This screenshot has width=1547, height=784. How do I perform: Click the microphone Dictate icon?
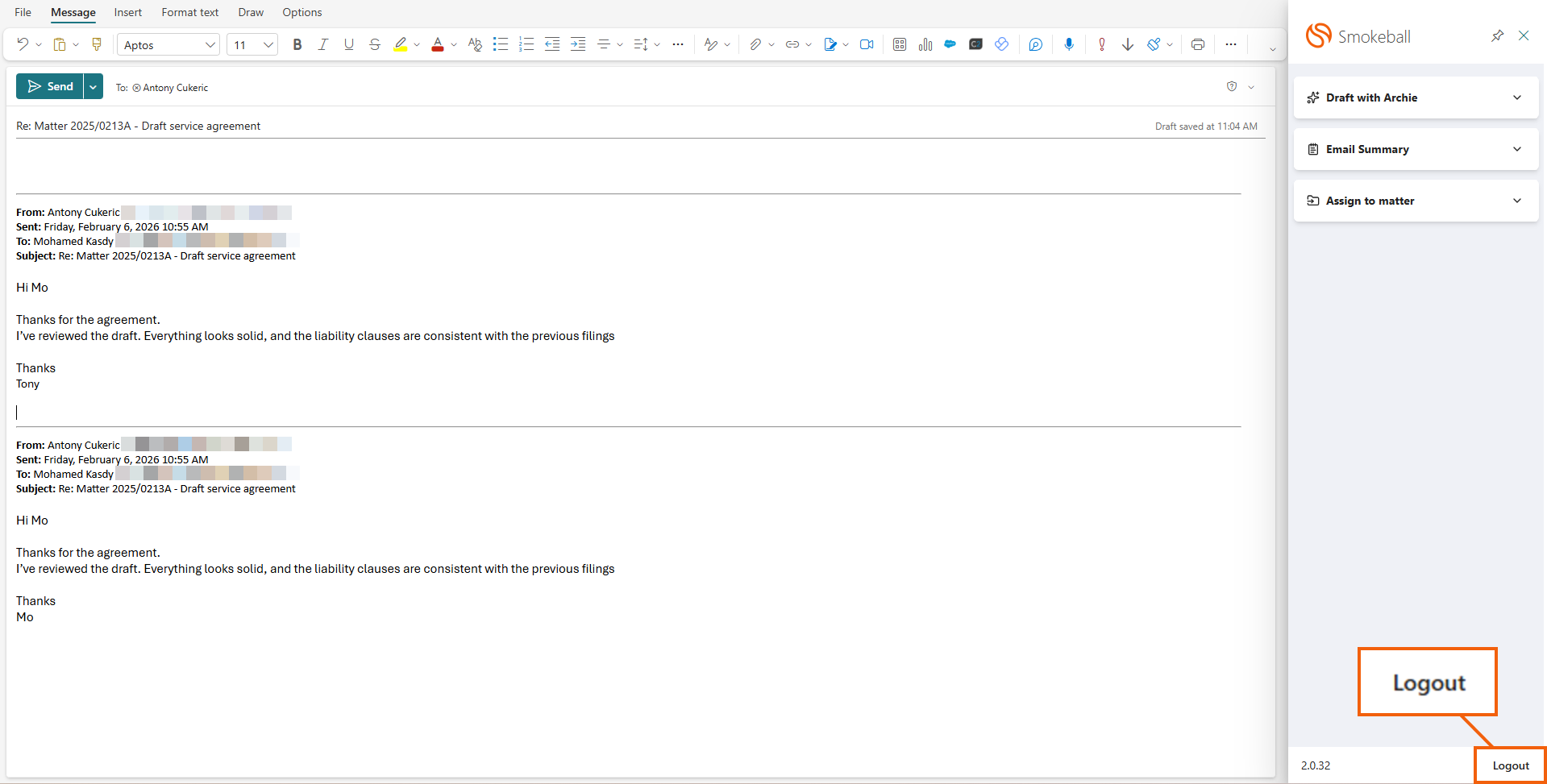(1068, 44)
